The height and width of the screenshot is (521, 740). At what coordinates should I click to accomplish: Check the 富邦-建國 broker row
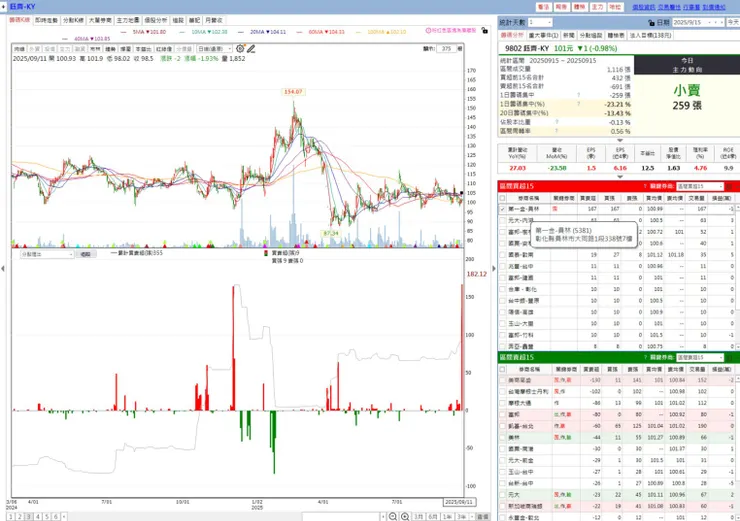pos(503,277)
